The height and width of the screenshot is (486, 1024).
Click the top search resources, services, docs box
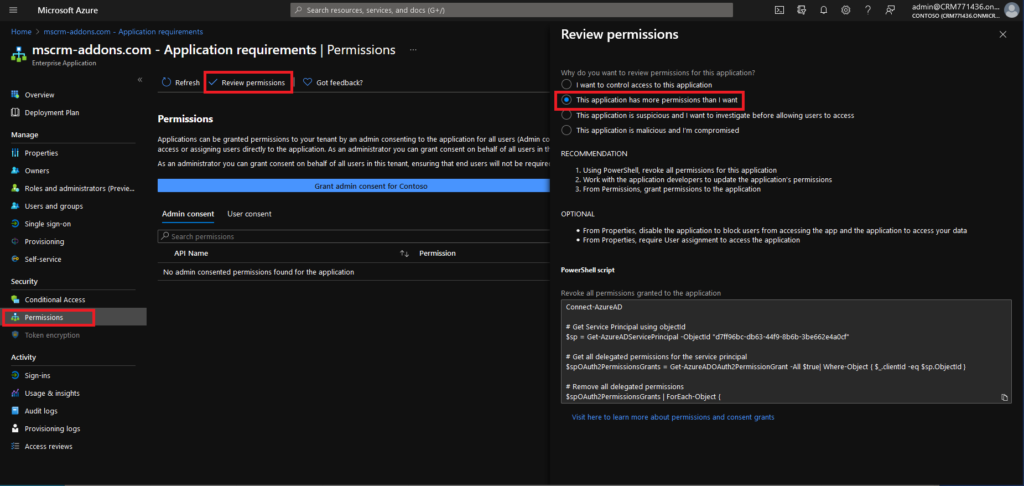(x=511, y=10)
